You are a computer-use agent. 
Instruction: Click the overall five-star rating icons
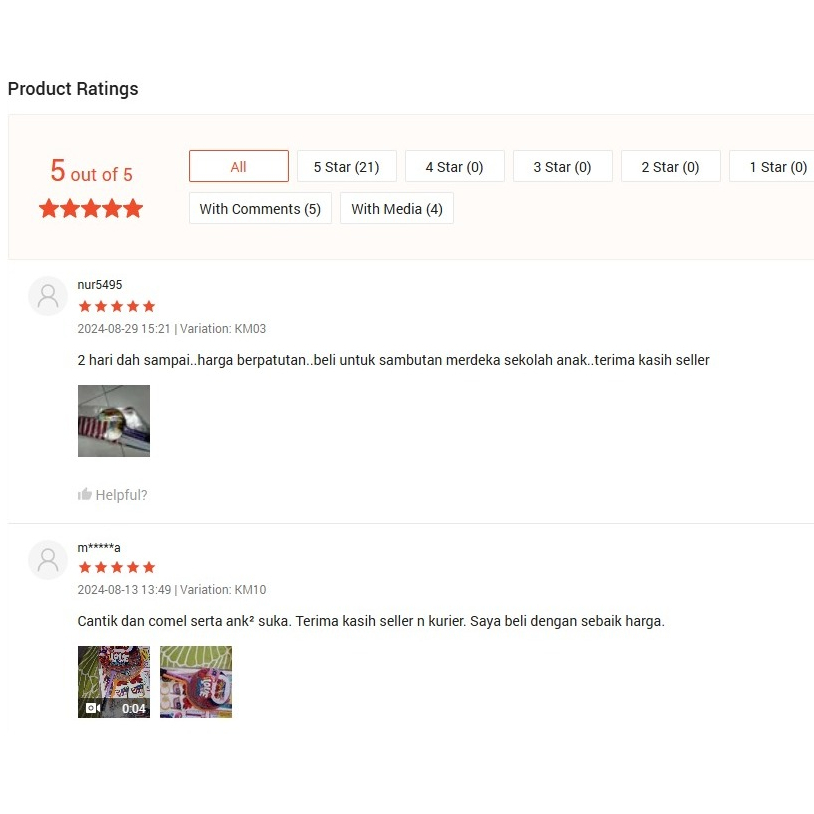coord(91,209)
